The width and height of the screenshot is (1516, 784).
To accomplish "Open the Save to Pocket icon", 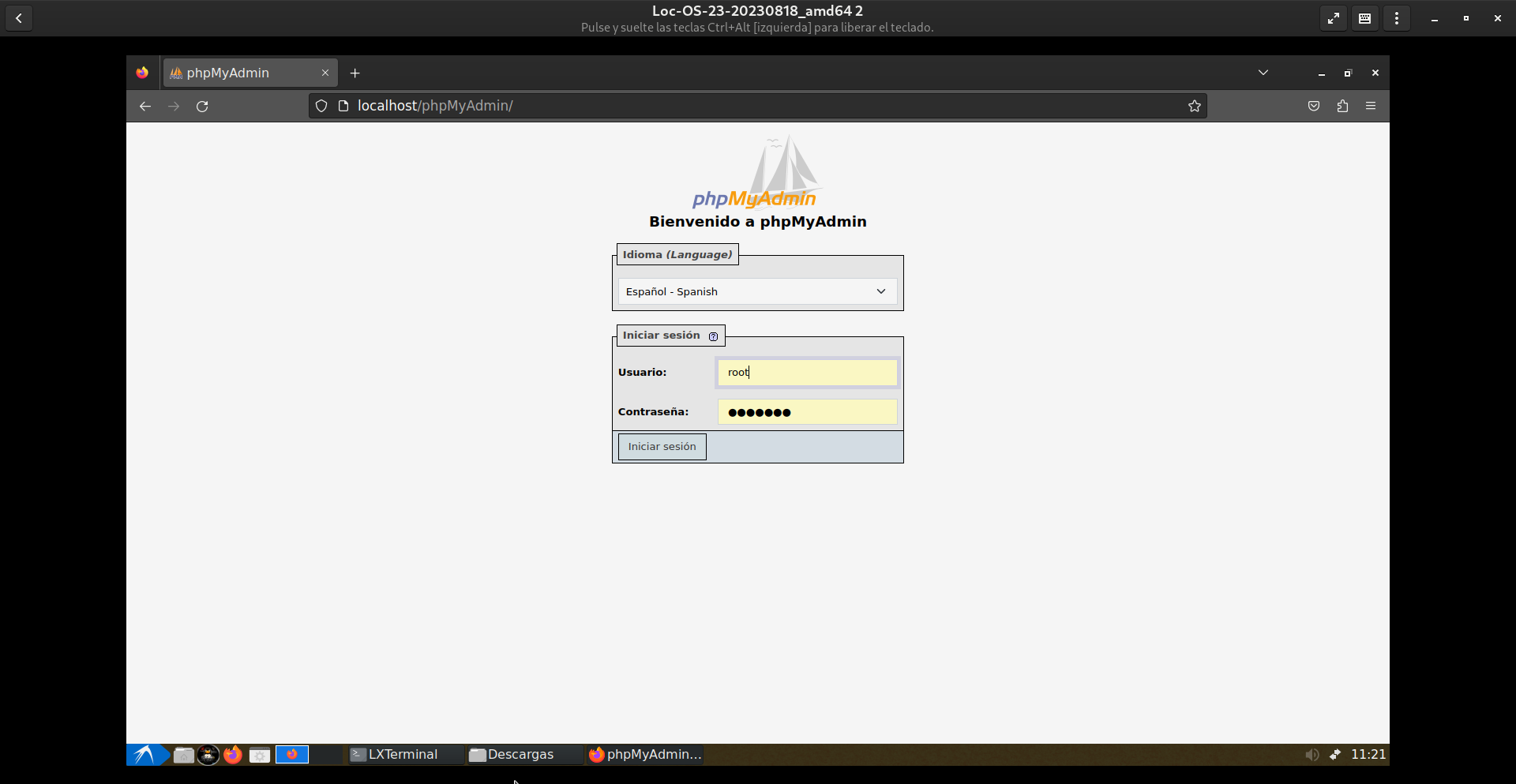I will tap(1314, 106).
